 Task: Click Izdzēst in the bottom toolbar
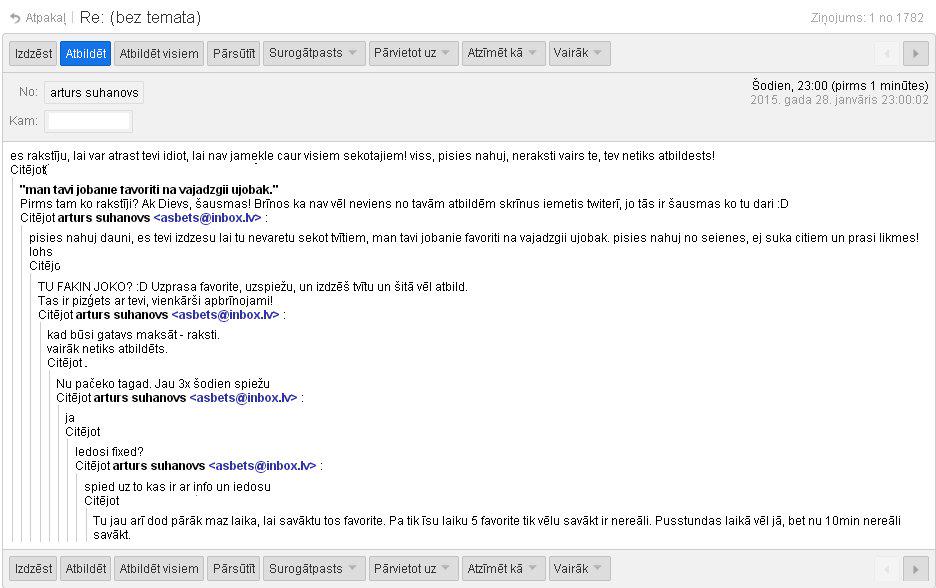(x=33, y=569)
